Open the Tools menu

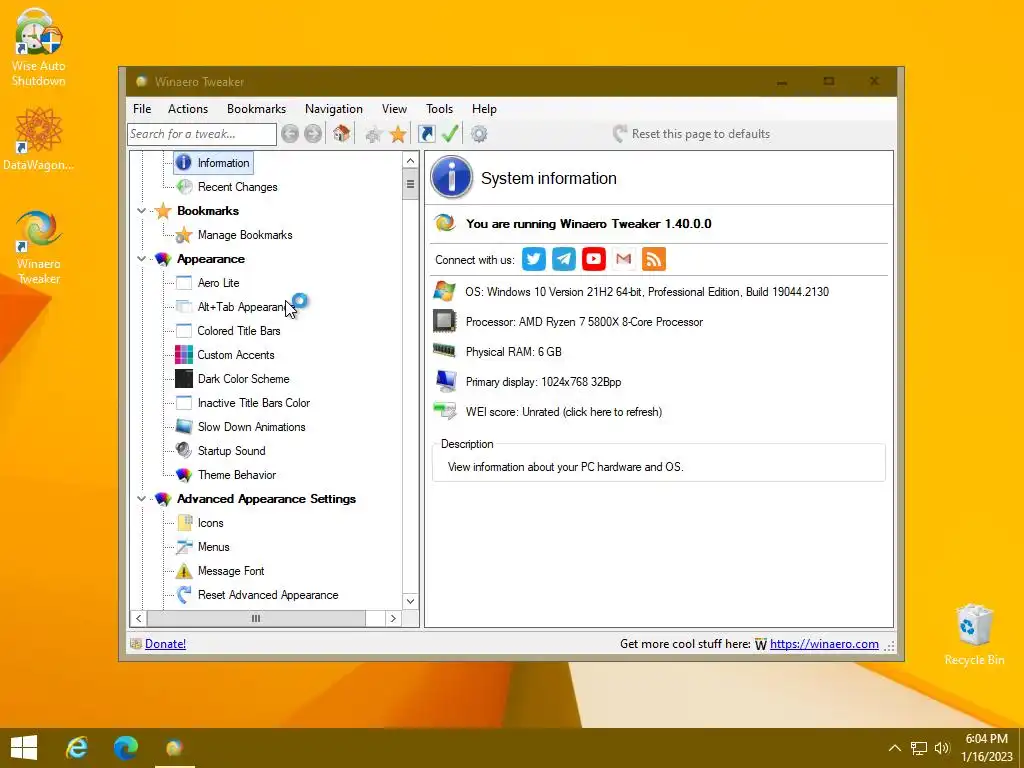pyautogui.click(x=440, y=109)
